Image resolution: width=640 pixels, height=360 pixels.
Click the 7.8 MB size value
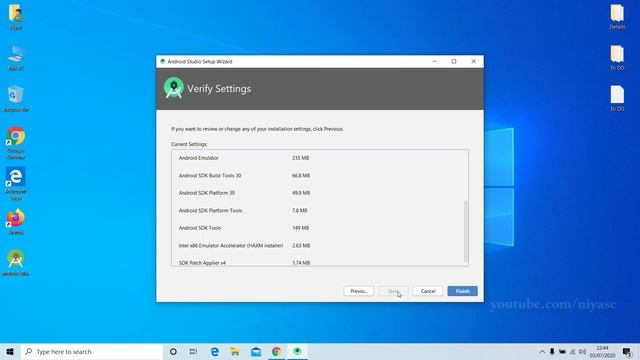[300, 211]
